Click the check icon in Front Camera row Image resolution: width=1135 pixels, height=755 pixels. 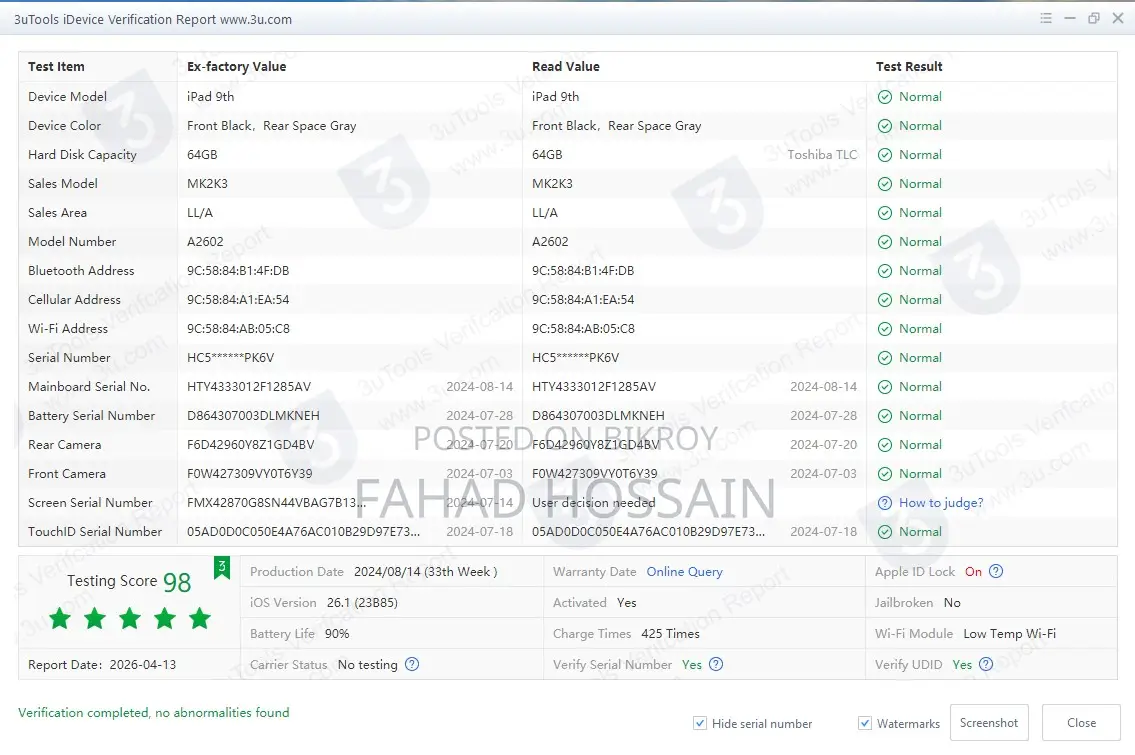coord(885,473)
